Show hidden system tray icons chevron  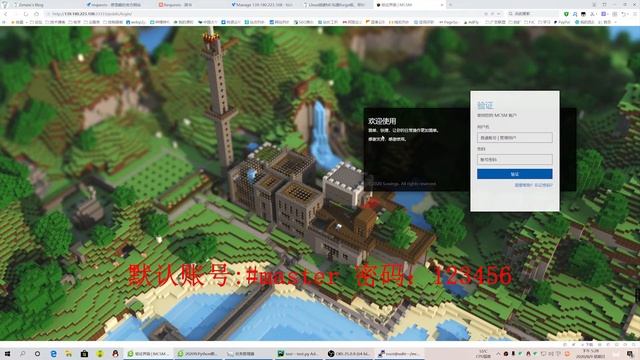pyautogui.click(x=498, y=353)
